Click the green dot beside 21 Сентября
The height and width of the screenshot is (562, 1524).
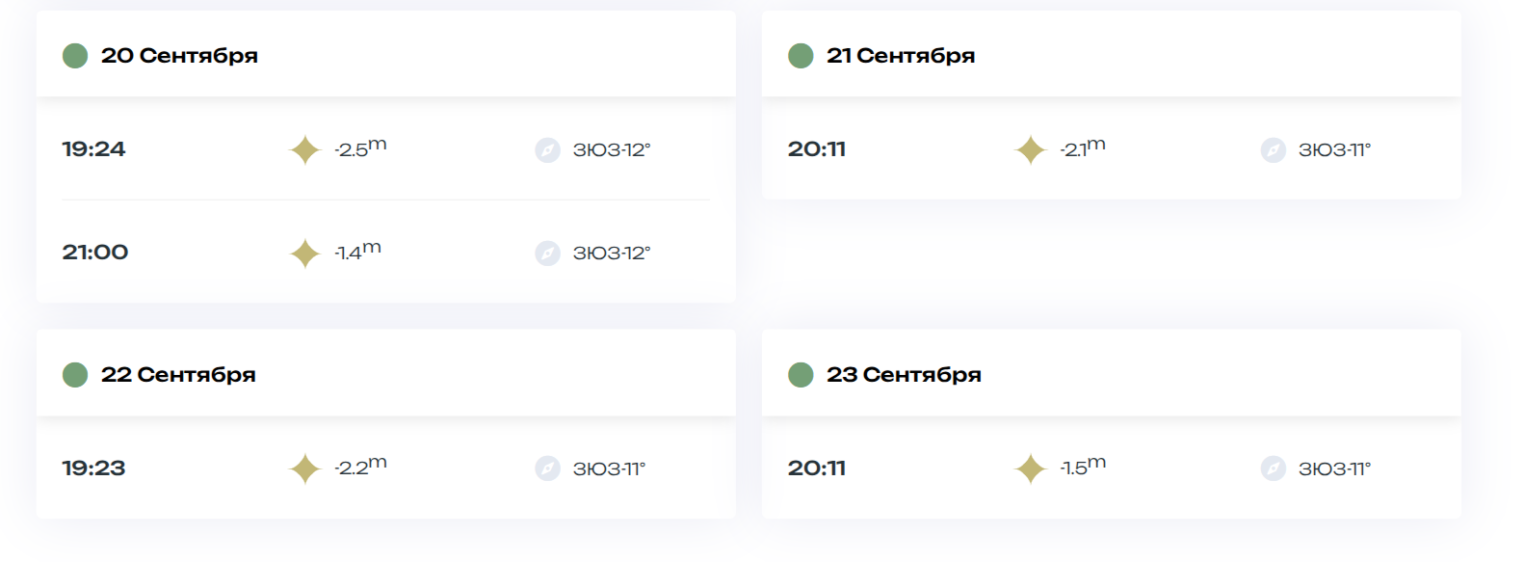(x=800, y=55)
